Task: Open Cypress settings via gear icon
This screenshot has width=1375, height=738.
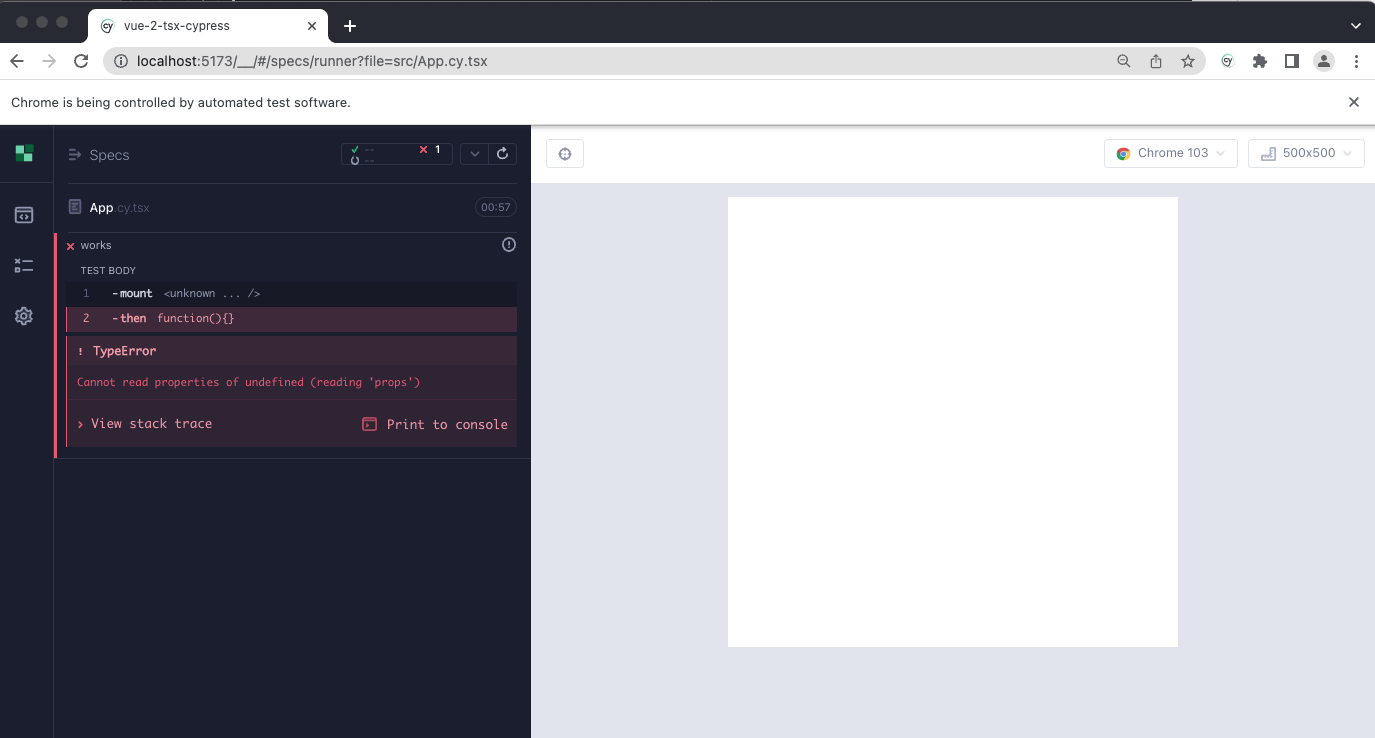Action: (23, 315)
